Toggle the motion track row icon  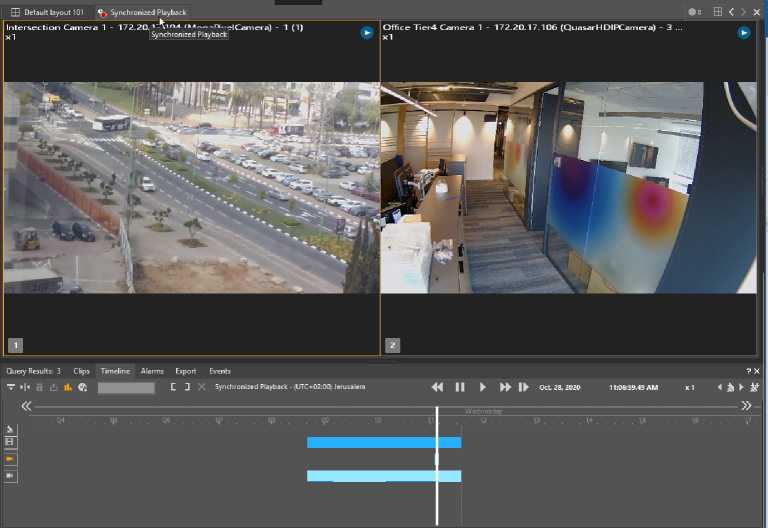11,428
